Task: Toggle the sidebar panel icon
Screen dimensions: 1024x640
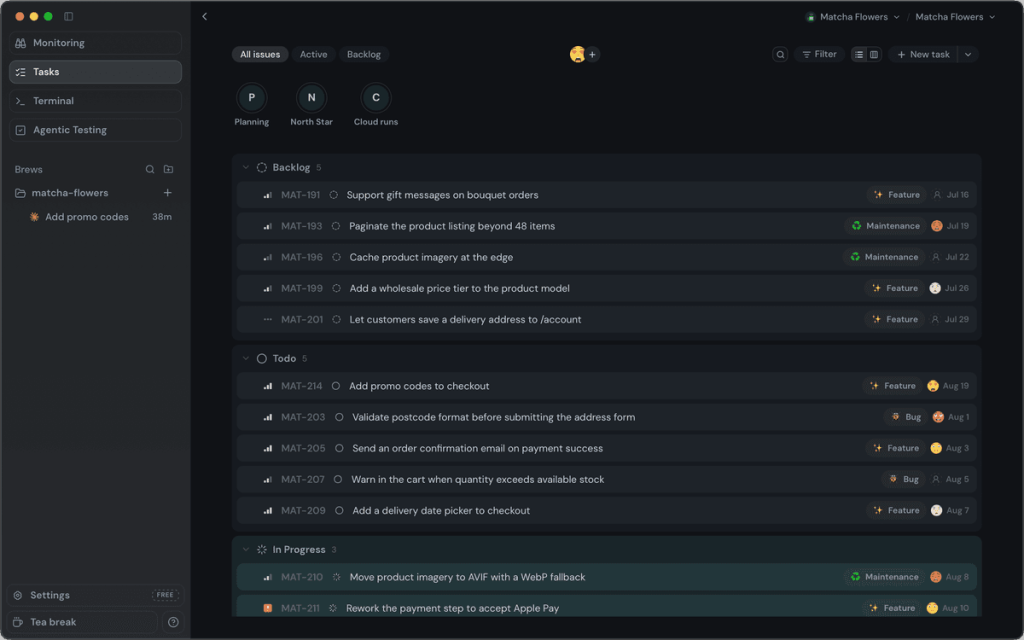Action: tap(69, 16)
